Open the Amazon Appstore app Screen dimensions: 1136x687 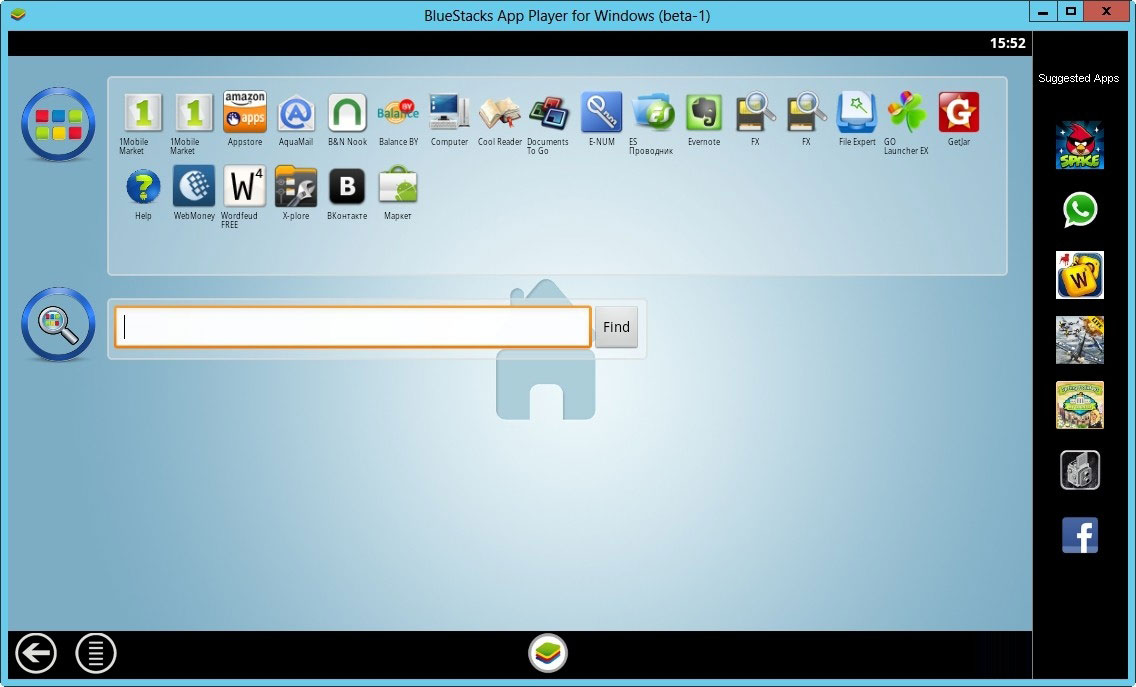click(x=245, y=112)
